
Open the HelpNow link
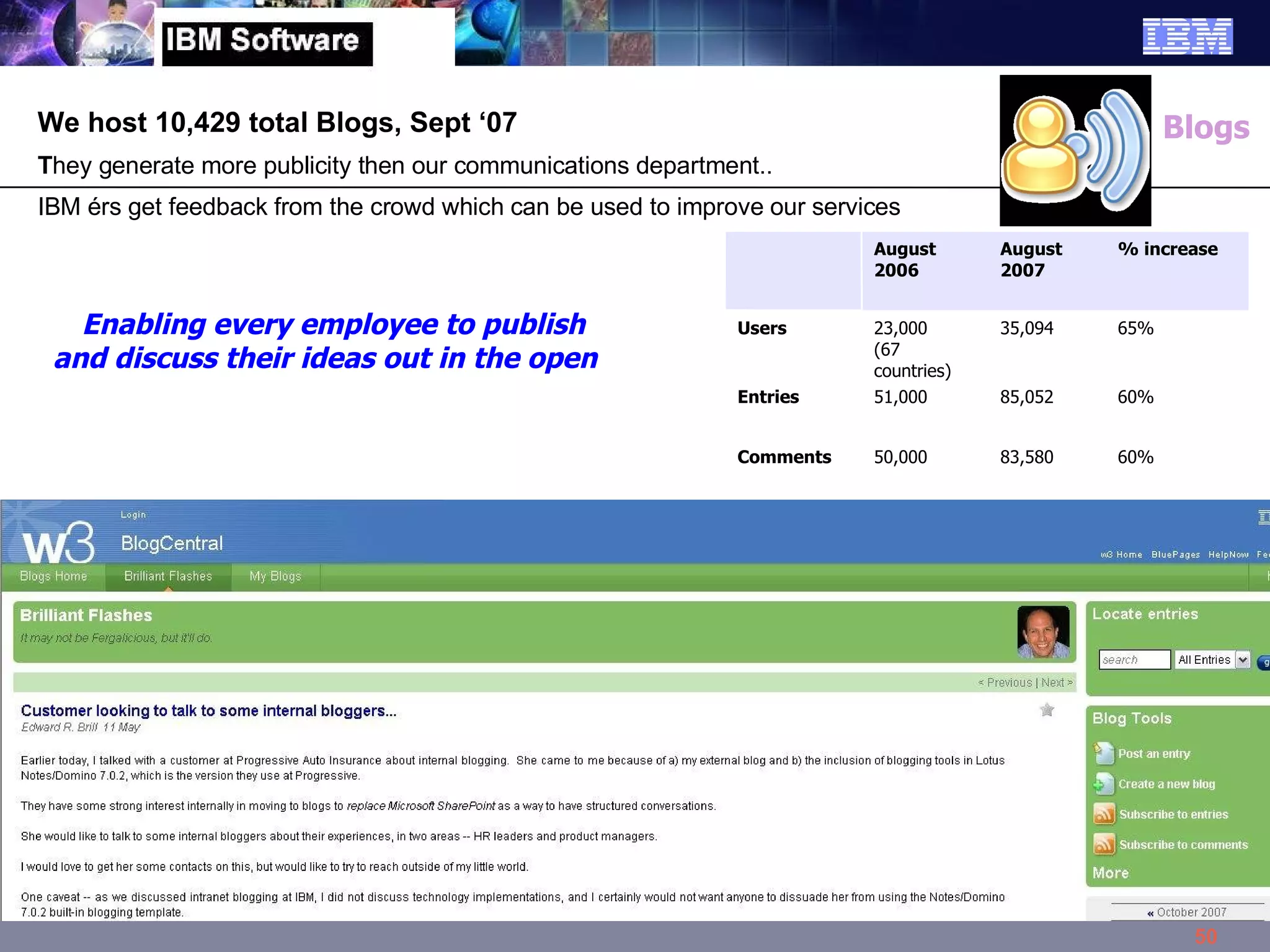(x=1228, y=555)
